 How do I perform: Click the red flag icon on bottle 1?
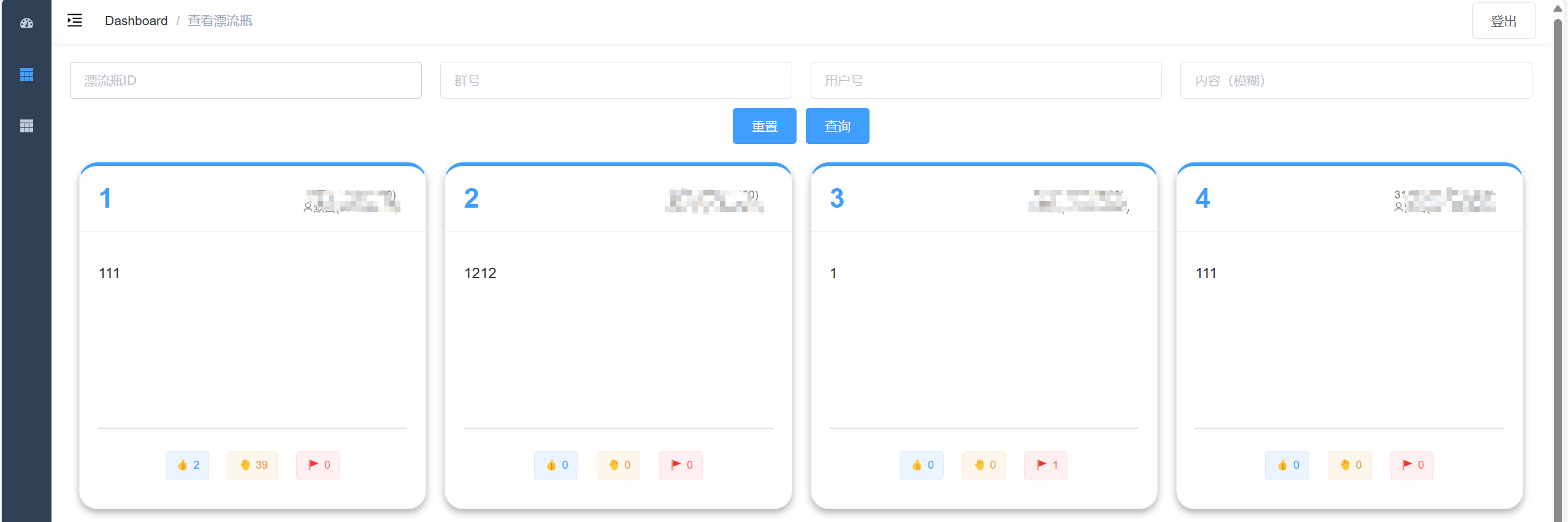[318, 465]
